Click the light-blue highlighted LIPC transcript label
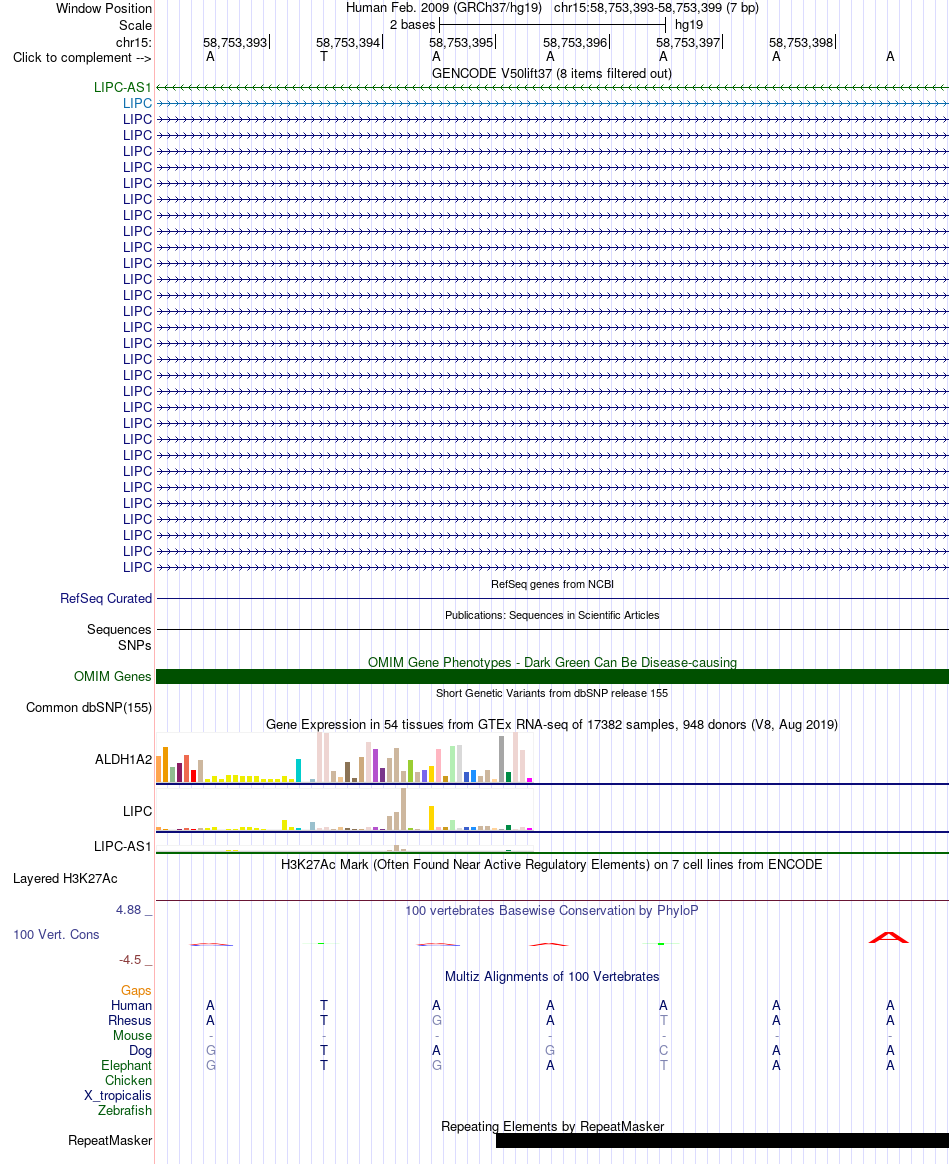The height and width of the screenshot is (1164, 950). pyautogui.click(x=137, y=103)
